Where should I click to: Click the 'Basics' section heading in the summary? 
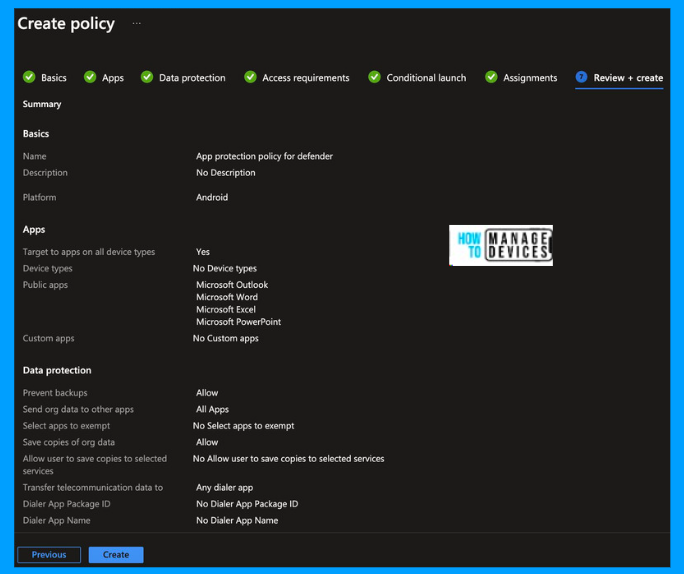(x=36, y=134)
